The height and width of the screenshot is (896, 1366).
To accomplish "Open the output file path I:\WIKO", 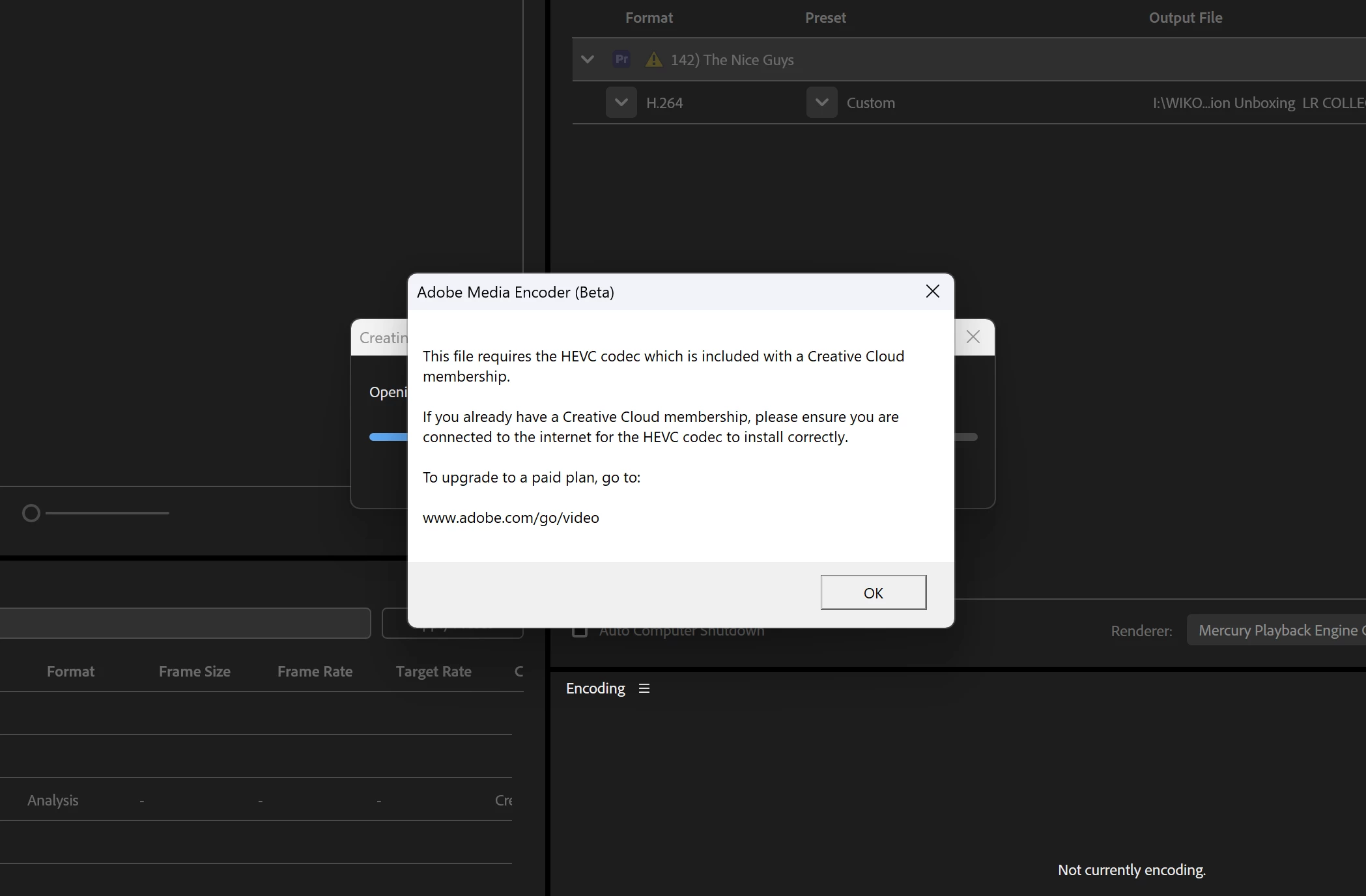I will pos(1259,103).
